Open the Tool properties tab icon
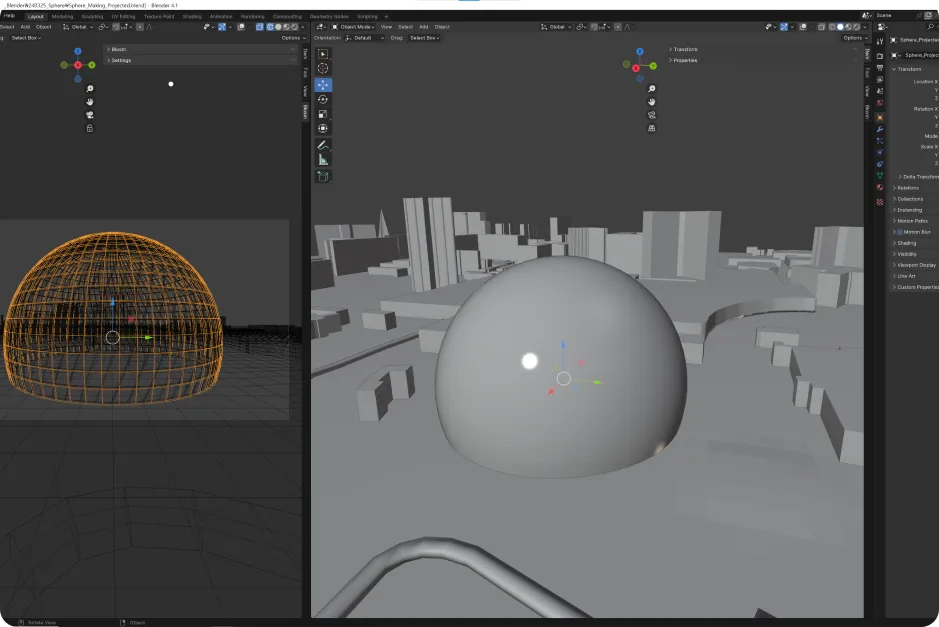This screenshot has width=939, height=627. tap(880, 41)
